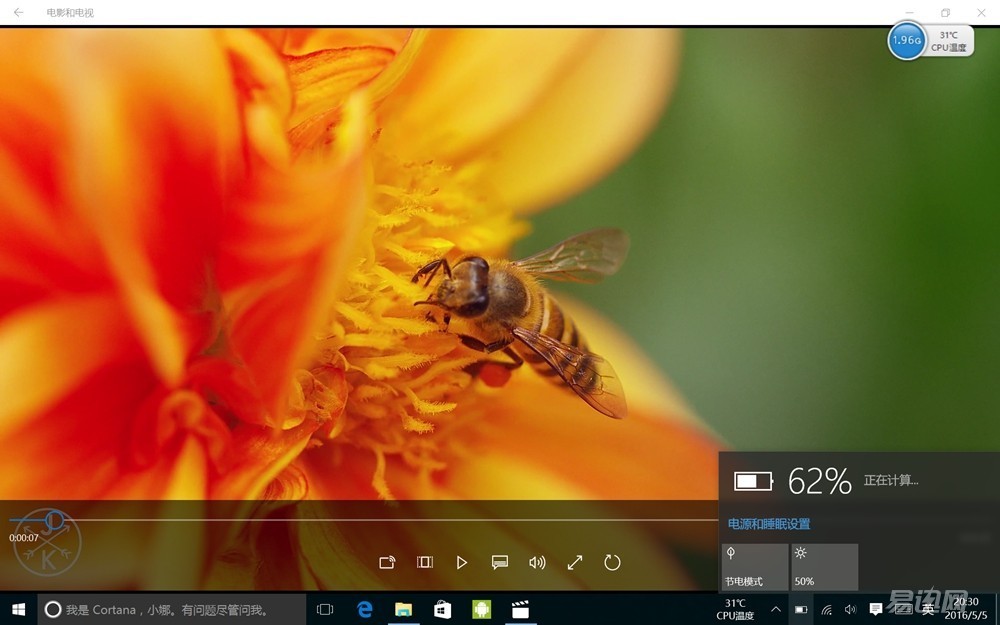
Task: Open the Wi-Fi network tray icon
Action: [826, 610]
